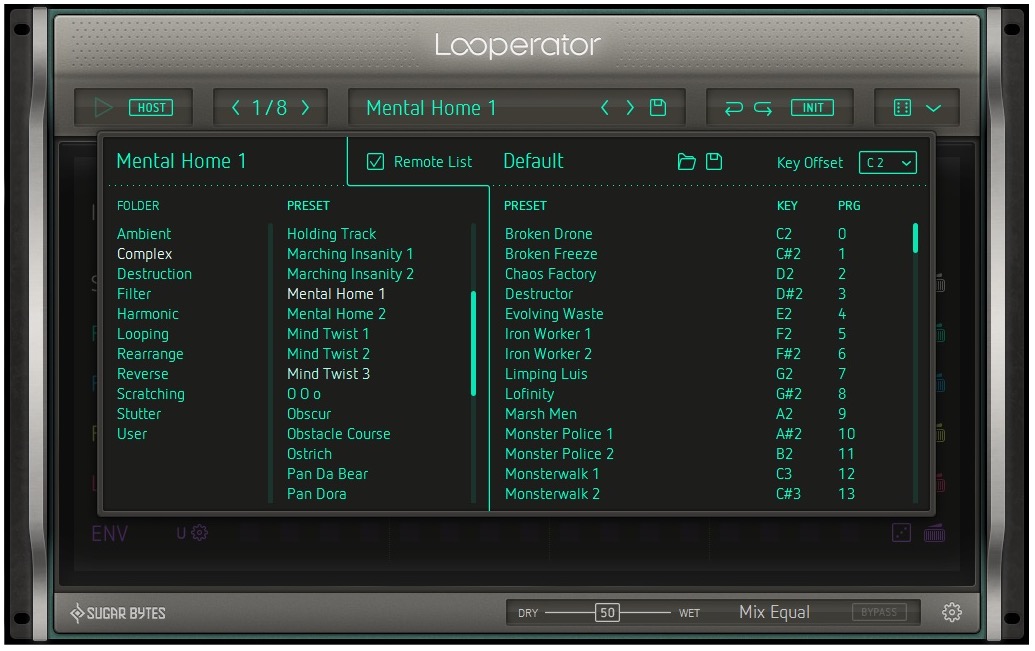This screenshot has height=651, width=1035.
Task: Click the randomize dice icon in top bar
Action: pyautogui.click(x=902, y=108)
